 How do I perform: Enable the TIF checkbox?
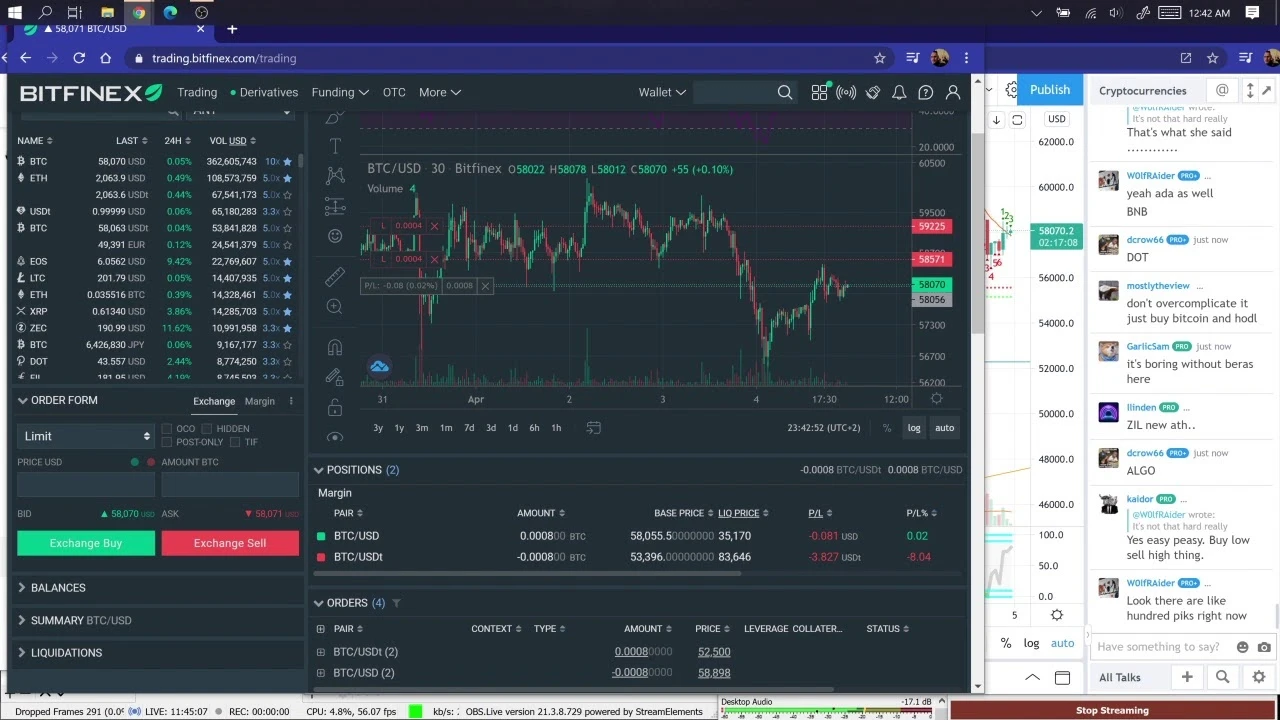click(236, 442)
